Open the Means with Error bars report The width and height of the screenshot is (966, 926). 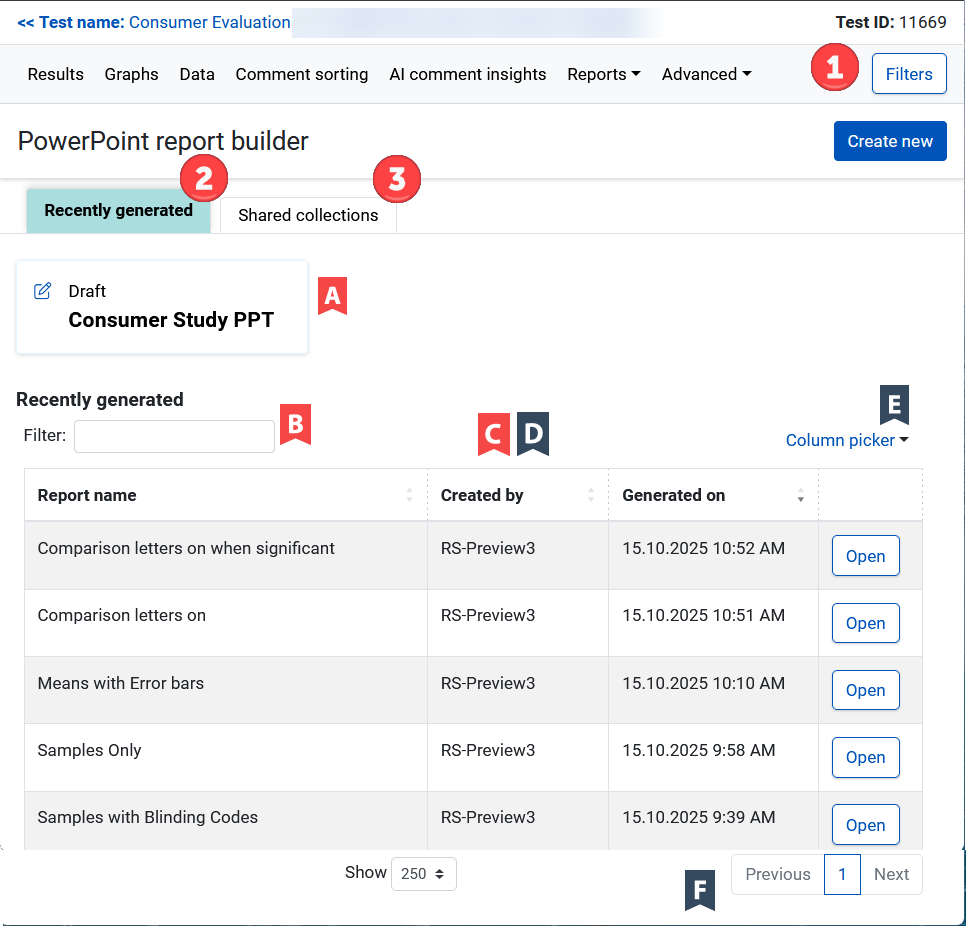pos(865,690)
